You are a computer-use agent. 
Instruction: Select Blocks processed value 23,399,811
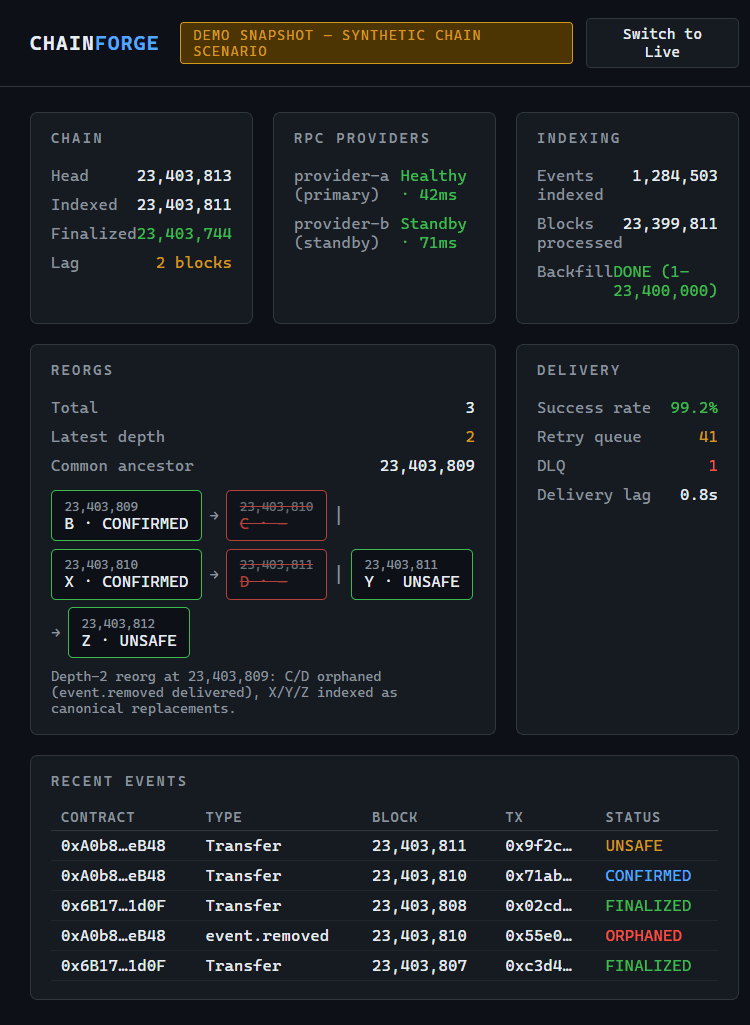coord(670,224)
